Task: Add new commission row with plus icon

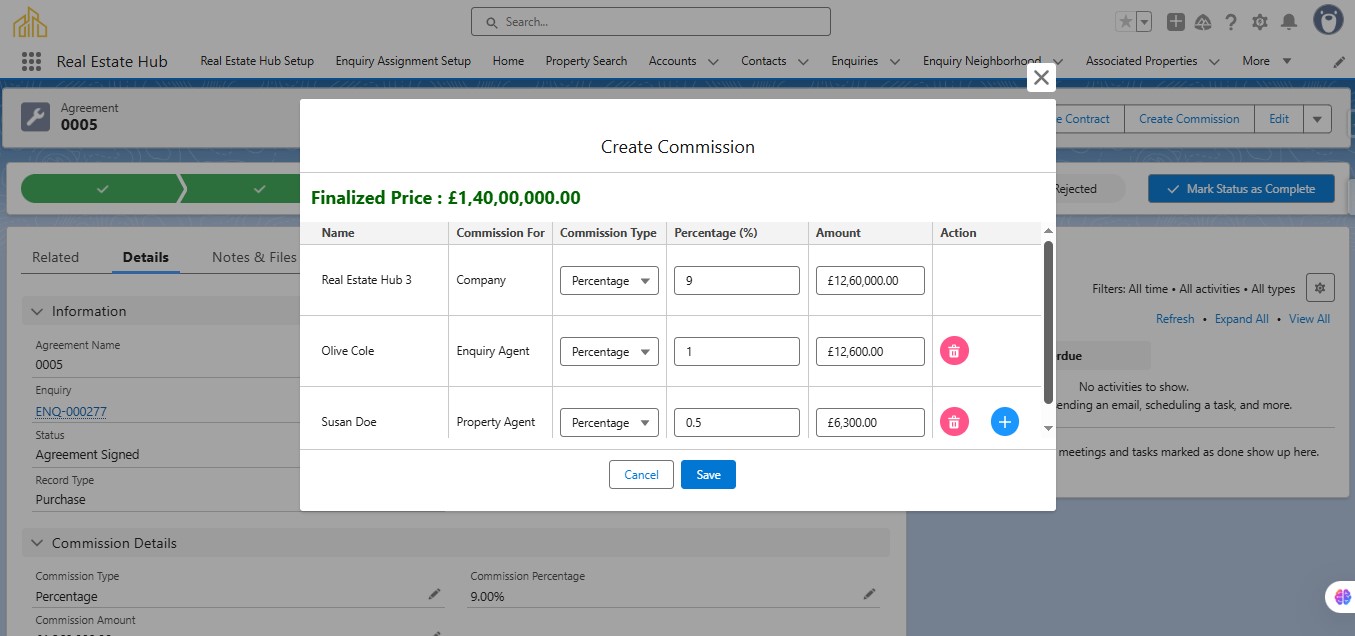Action: [1005, 422]
